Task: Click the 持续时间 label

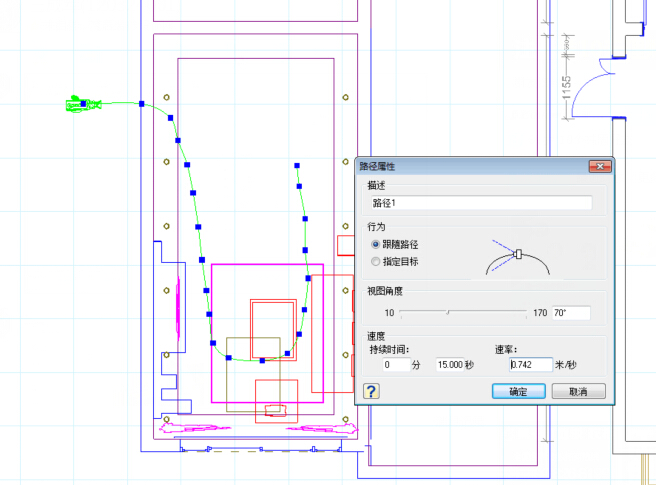Action: 389,349
